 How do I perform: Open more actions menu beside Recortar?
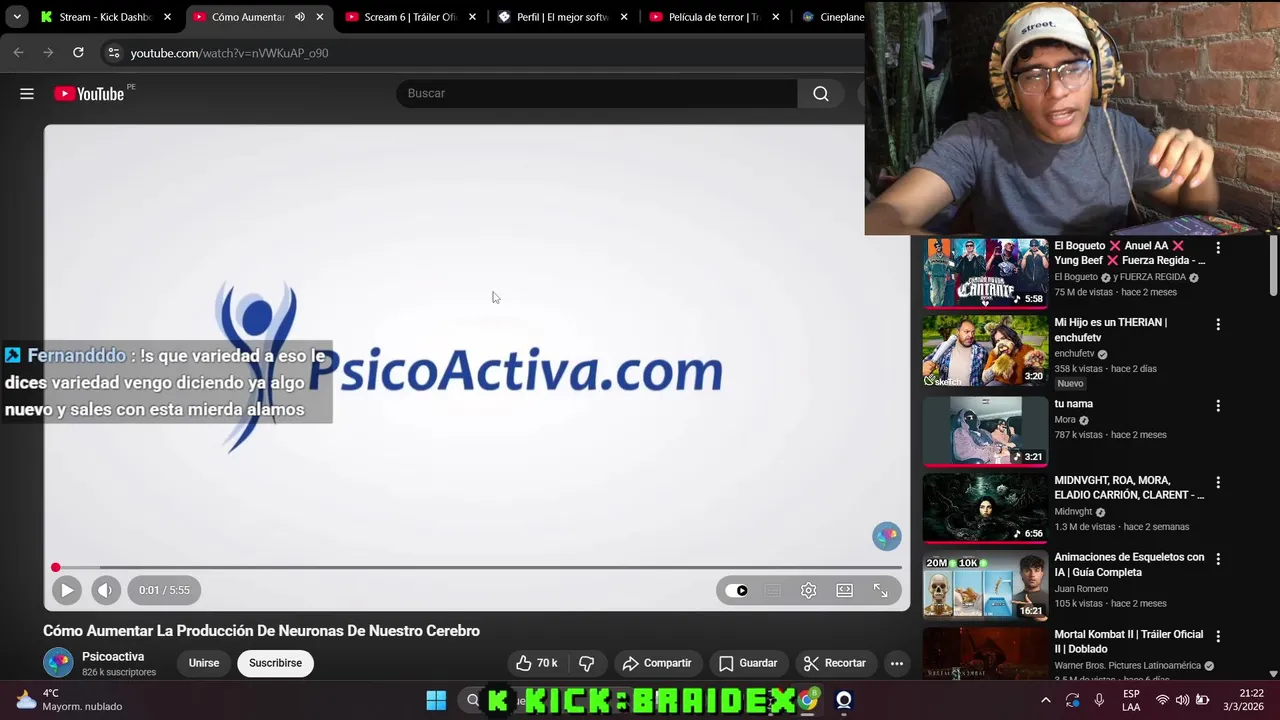[x=897, y=663]
